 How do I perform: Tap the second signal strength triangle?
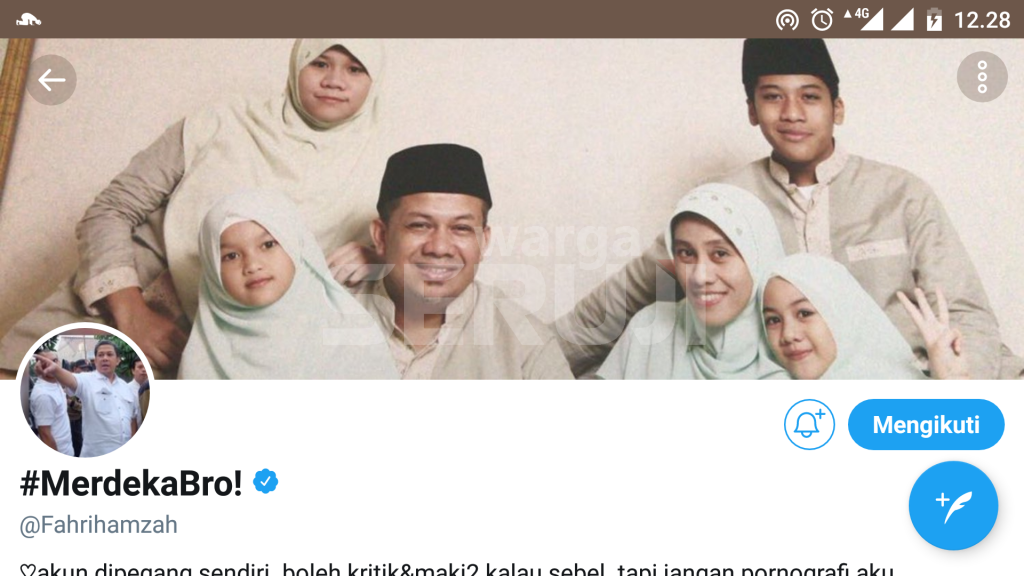(903, 20)
